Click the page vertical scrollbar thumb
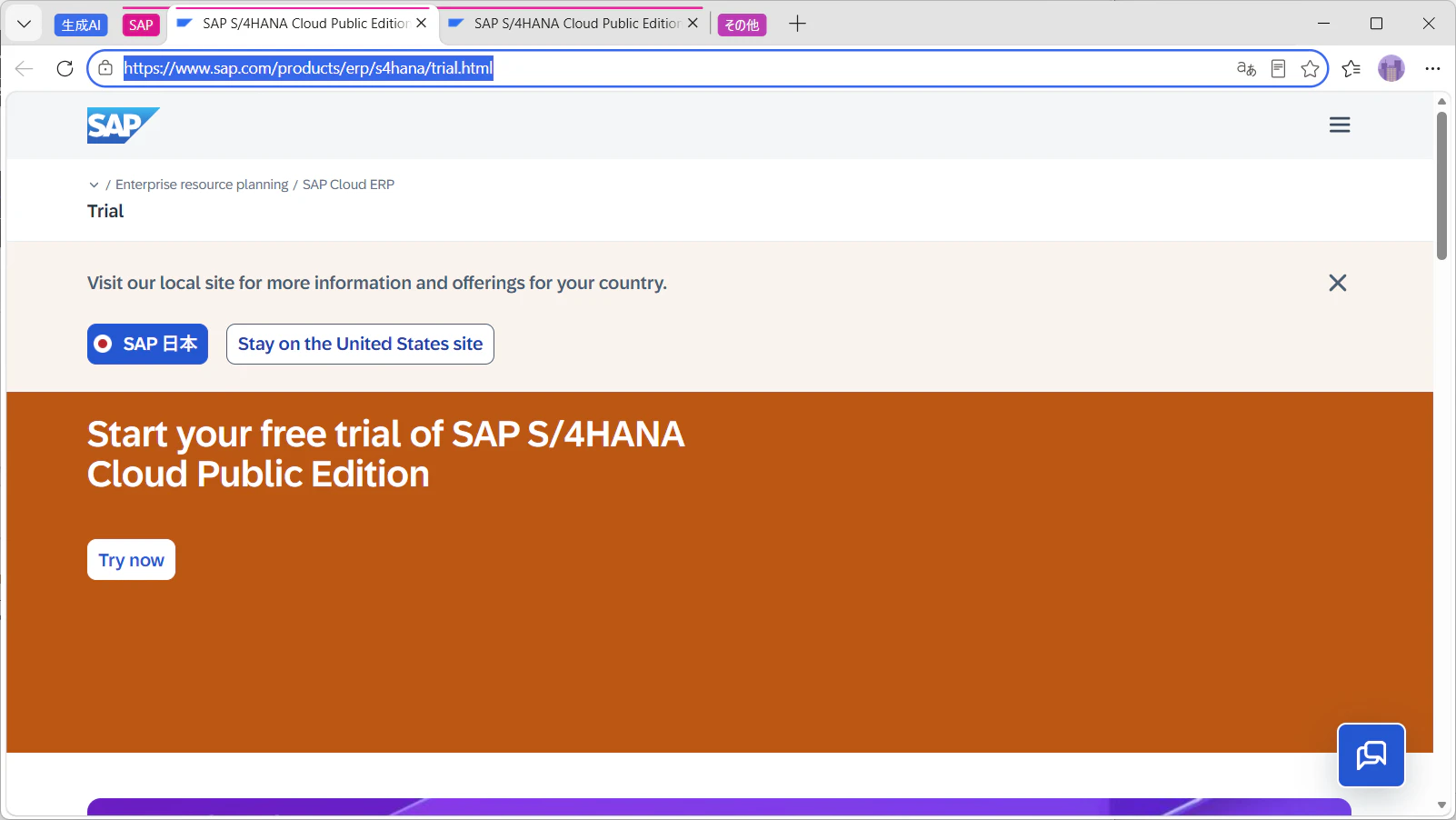Image resolution: width=1456 pixels, height=820 pixels. [1441, 186]
